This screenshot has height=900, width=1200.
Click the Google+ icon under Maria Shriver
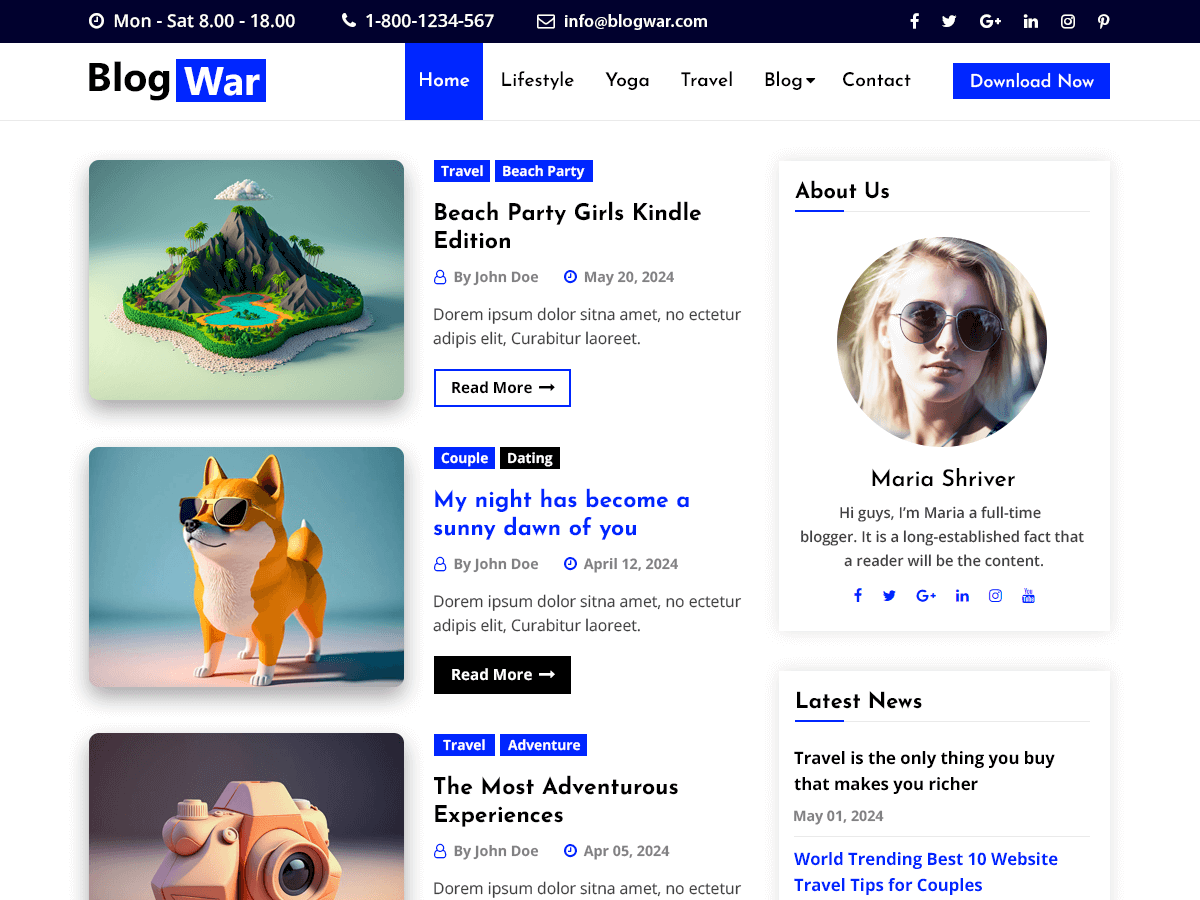click(926, 595)
